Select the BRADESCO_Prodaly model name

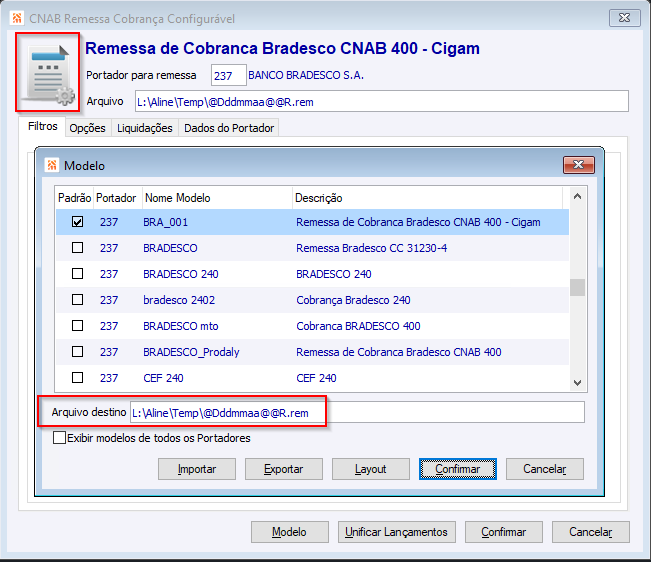(x=191, y=352)
